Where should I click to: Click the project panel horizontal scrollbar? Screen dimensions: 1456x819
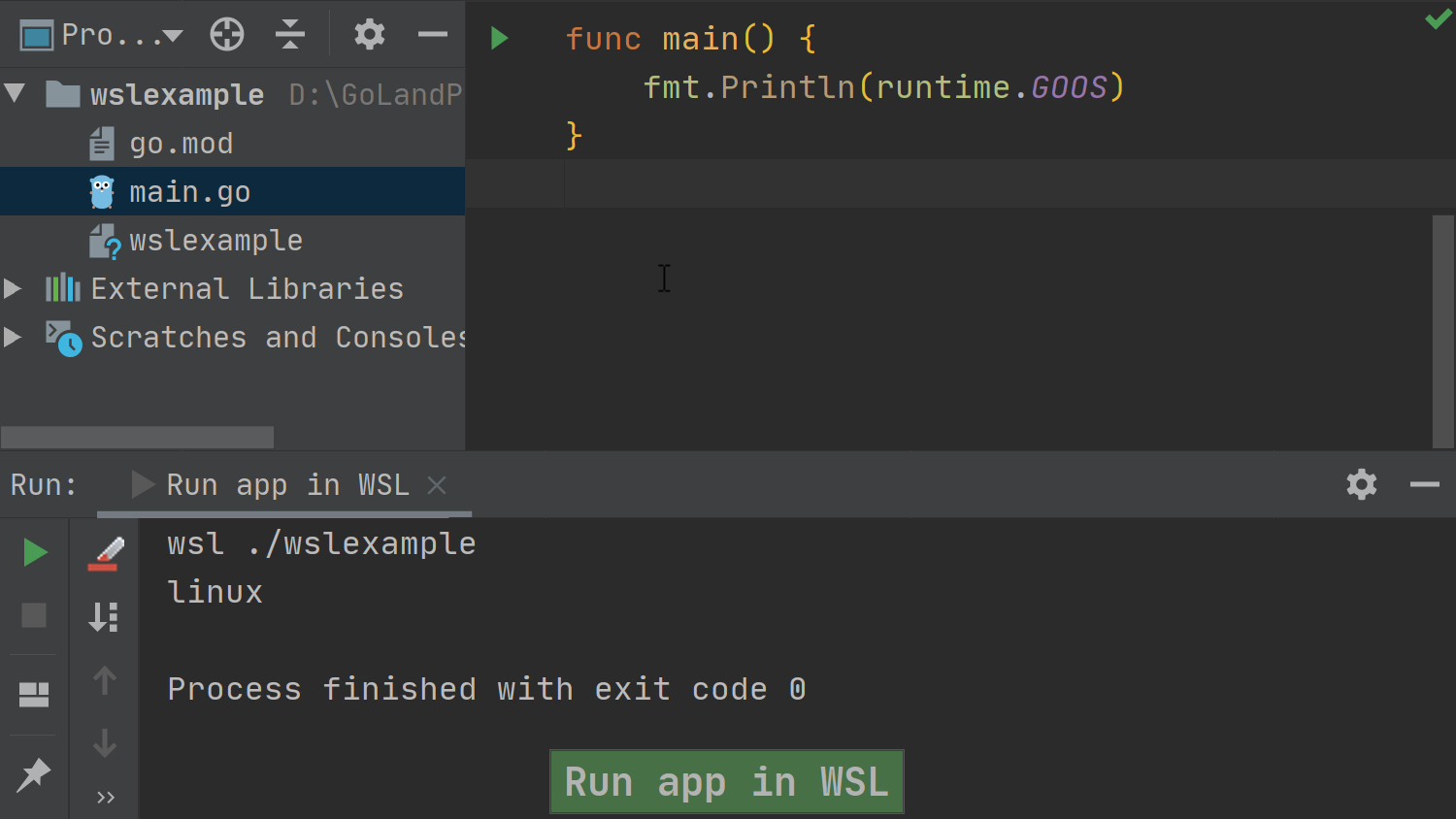point(137,437)
